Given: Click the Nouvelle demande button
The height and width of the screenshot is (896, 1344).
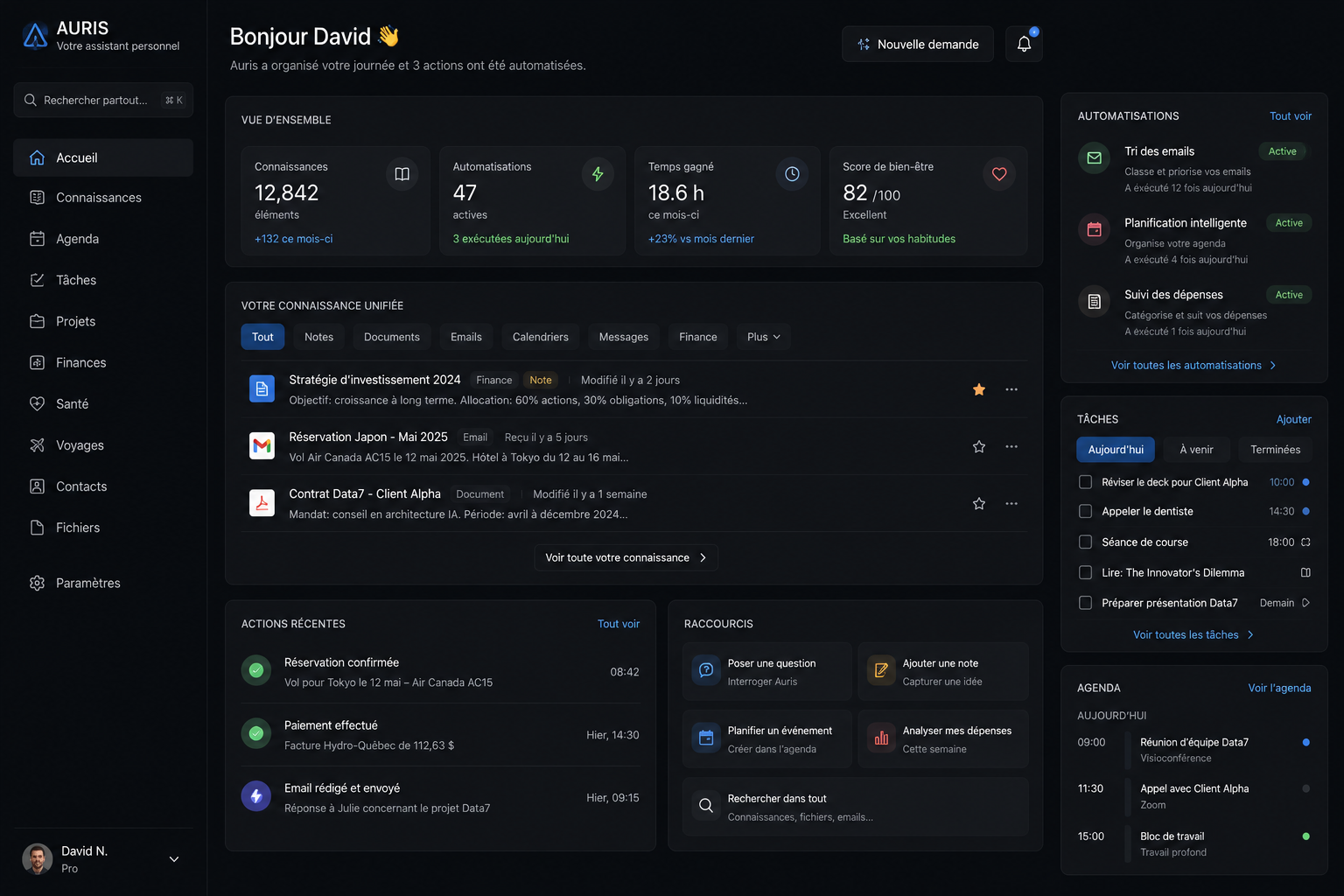Looking at the screenshot, I should pos(918,44).
